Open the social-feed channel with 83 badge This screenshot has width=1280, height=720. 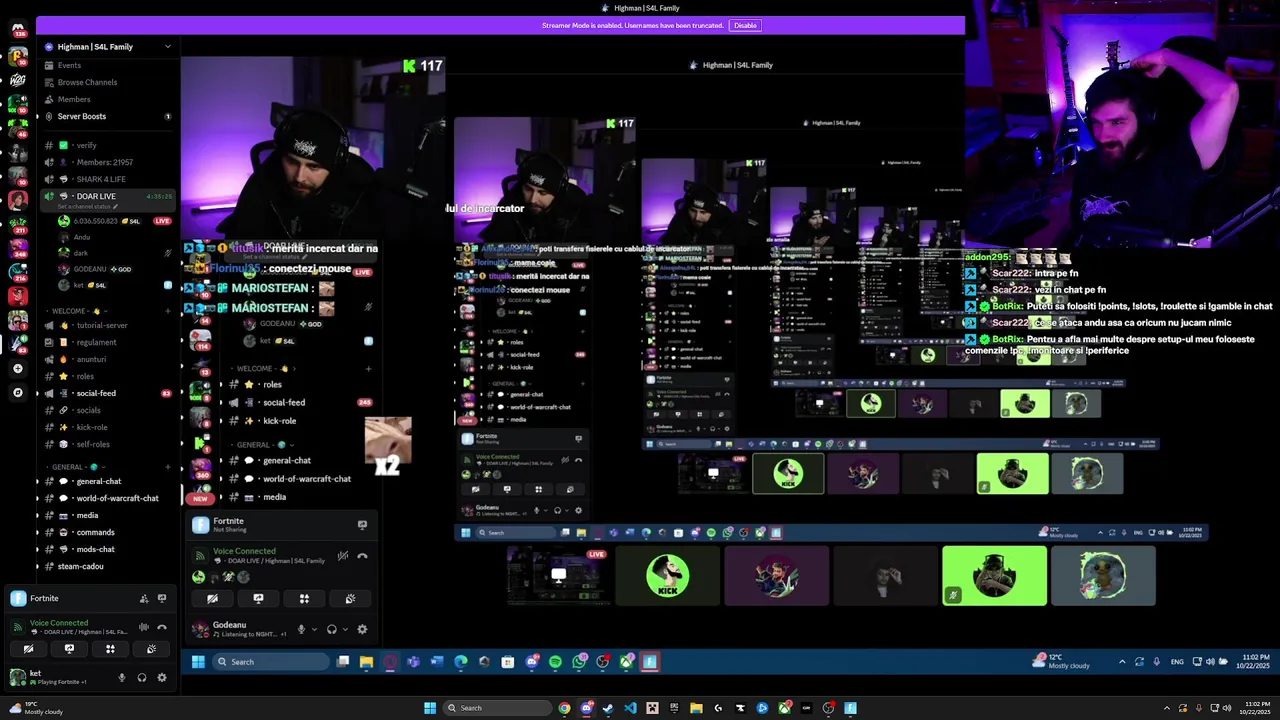pyautogui.click(x=108, y=393)
